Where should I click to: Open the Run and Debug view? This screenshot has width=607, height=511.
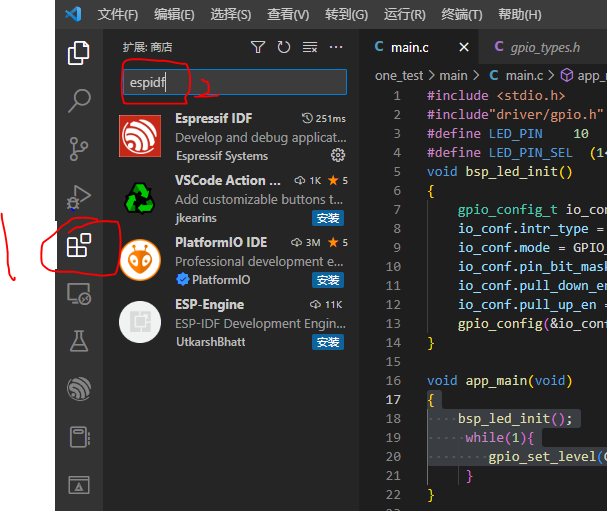pyautogui.click(x=79, y=197)
